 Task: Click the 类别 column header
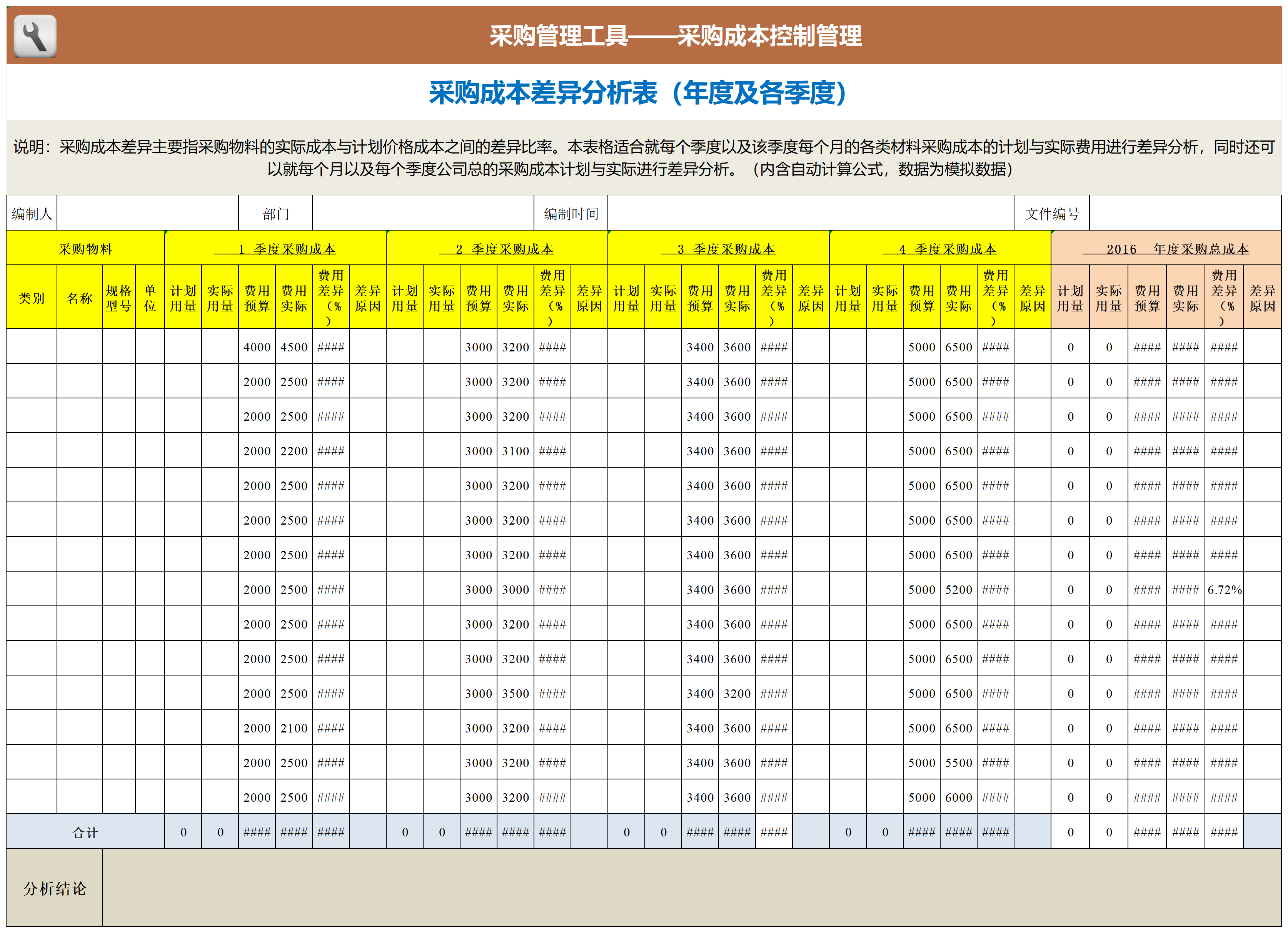pyautogui.click(x=32, y=297)
